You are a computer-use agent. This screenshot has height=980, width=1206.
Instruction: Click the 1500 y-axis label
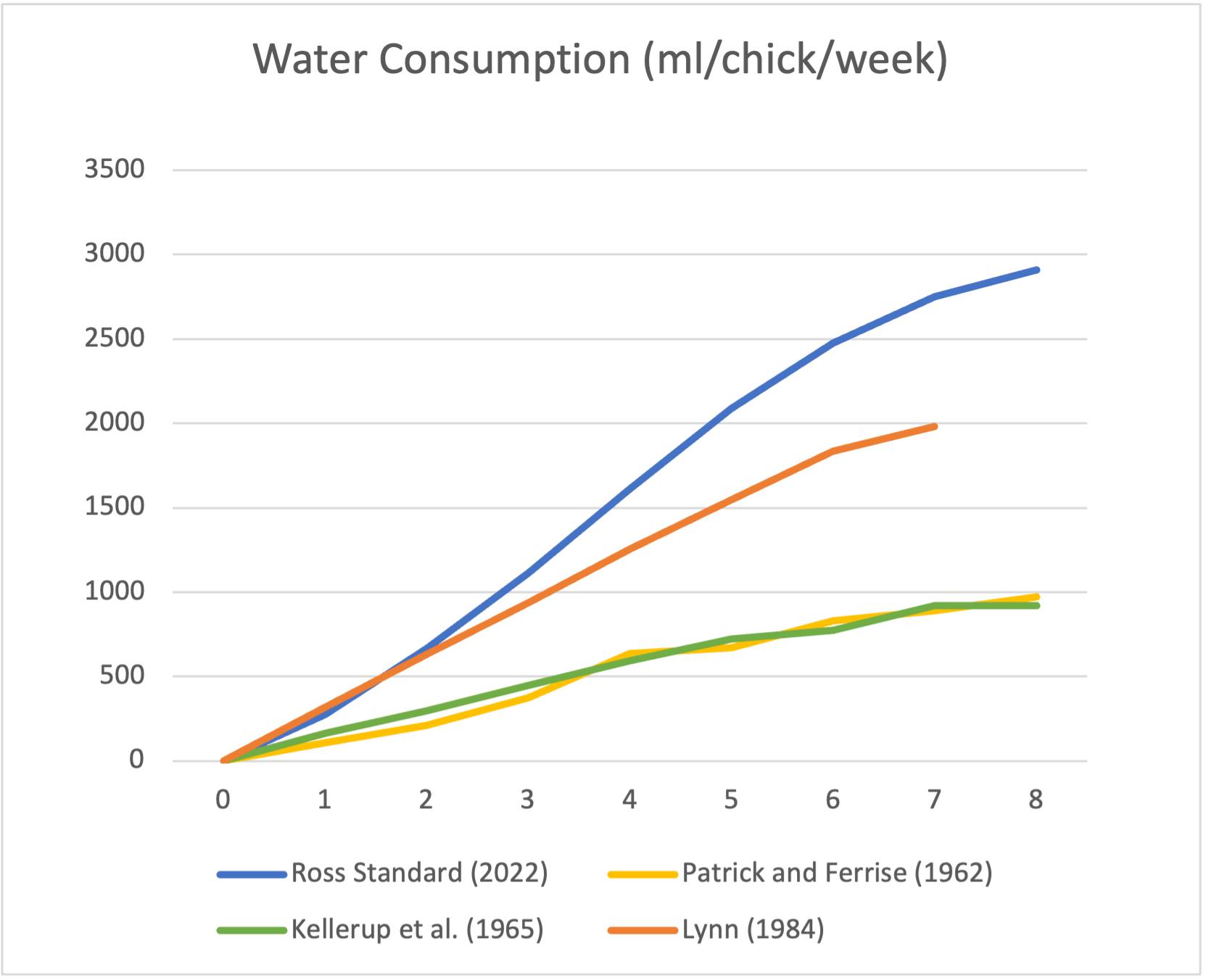click(115, 507)
